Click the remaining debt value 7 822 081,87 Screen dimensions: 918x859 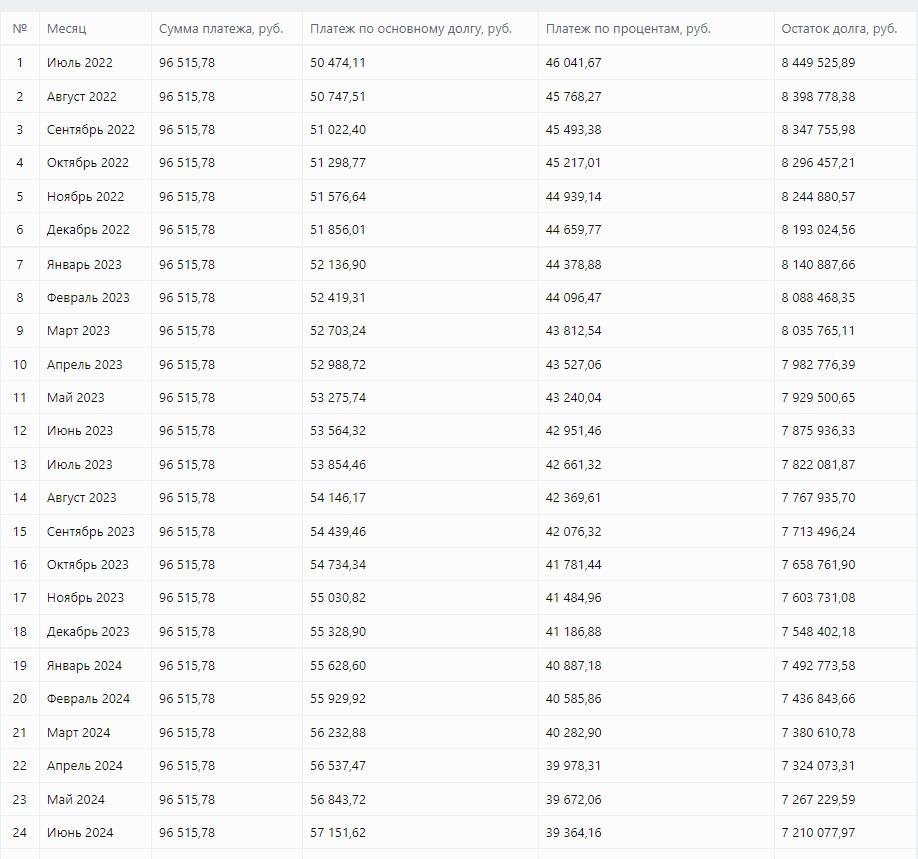point(818,465)
